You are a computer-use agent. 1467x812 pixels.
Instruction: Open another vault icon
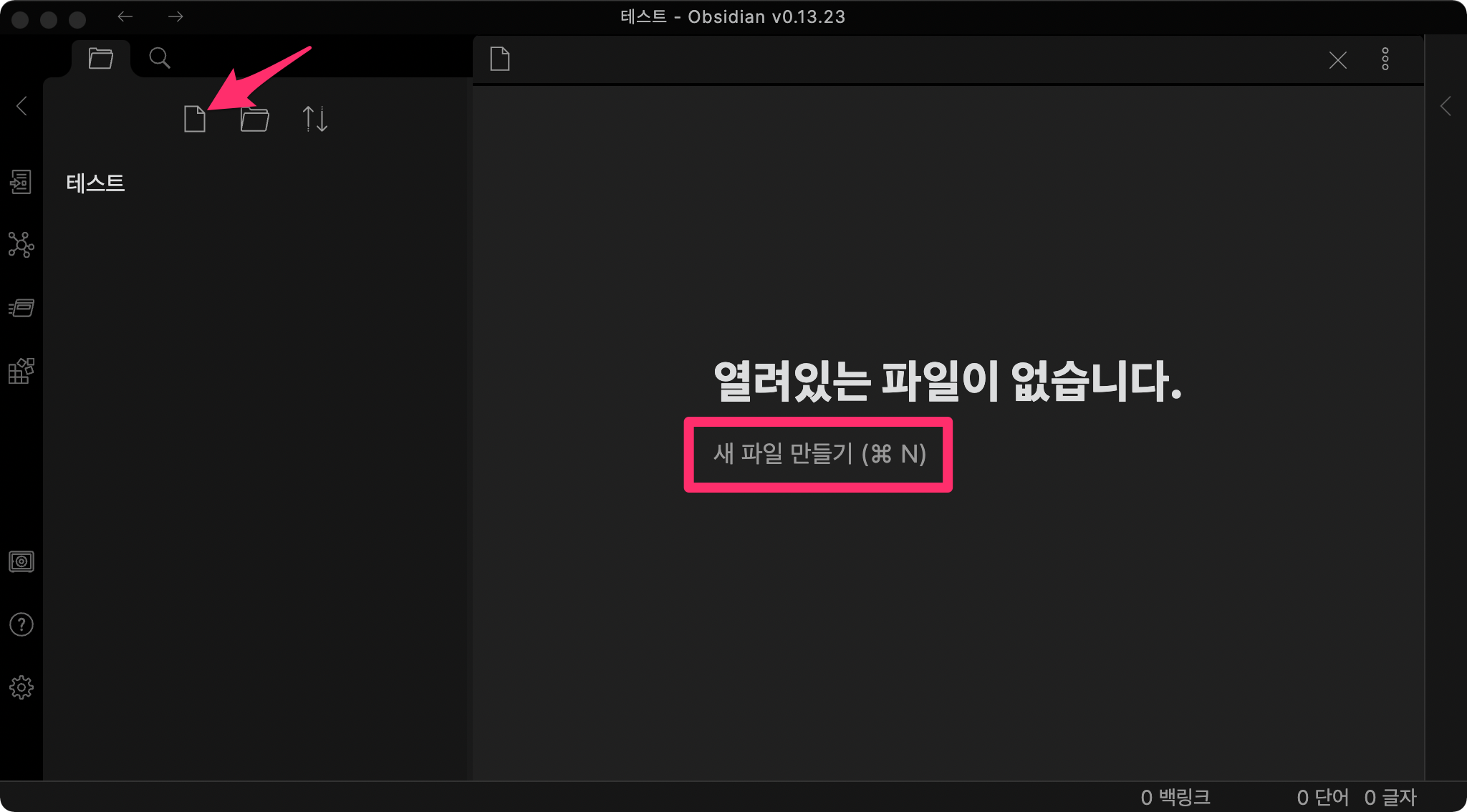pyautogui.click(x=21, y=561)
